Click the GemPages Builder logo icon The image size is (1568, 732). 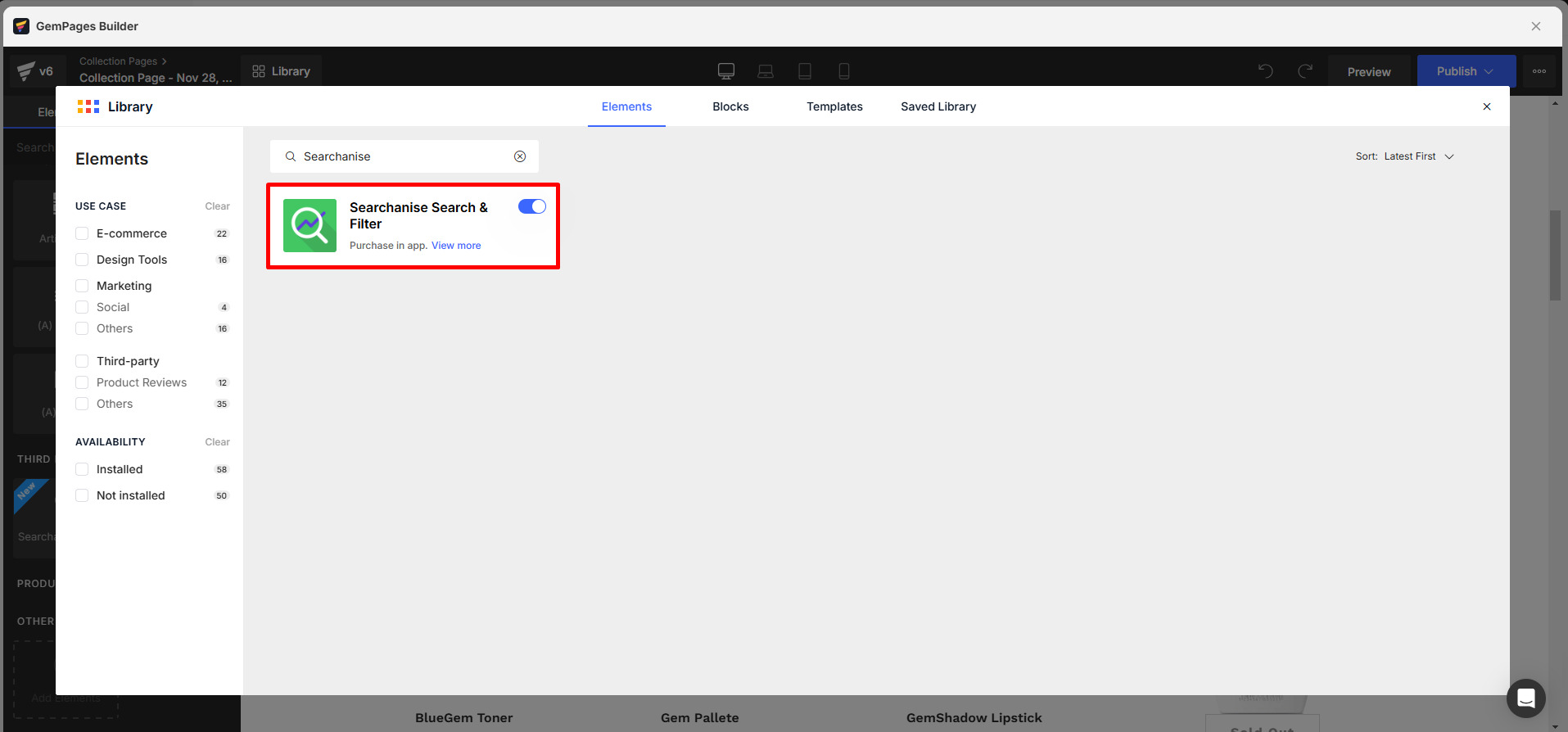pos(21,26)
